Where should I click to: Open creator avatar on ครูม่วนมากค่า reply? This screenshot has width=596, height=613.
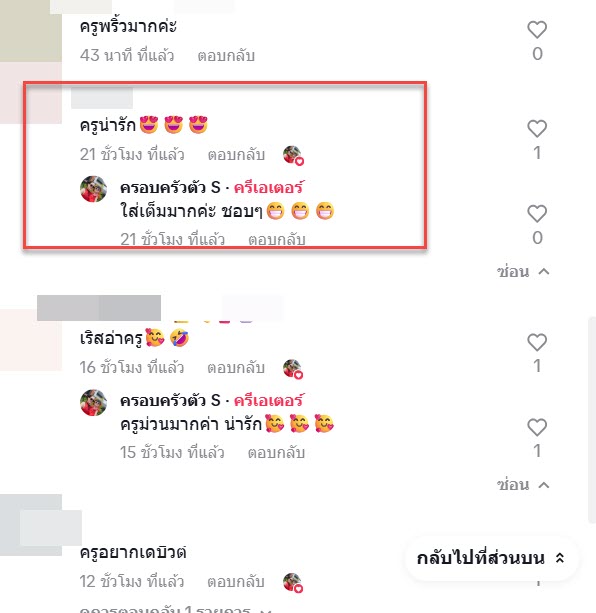point(93,402)
